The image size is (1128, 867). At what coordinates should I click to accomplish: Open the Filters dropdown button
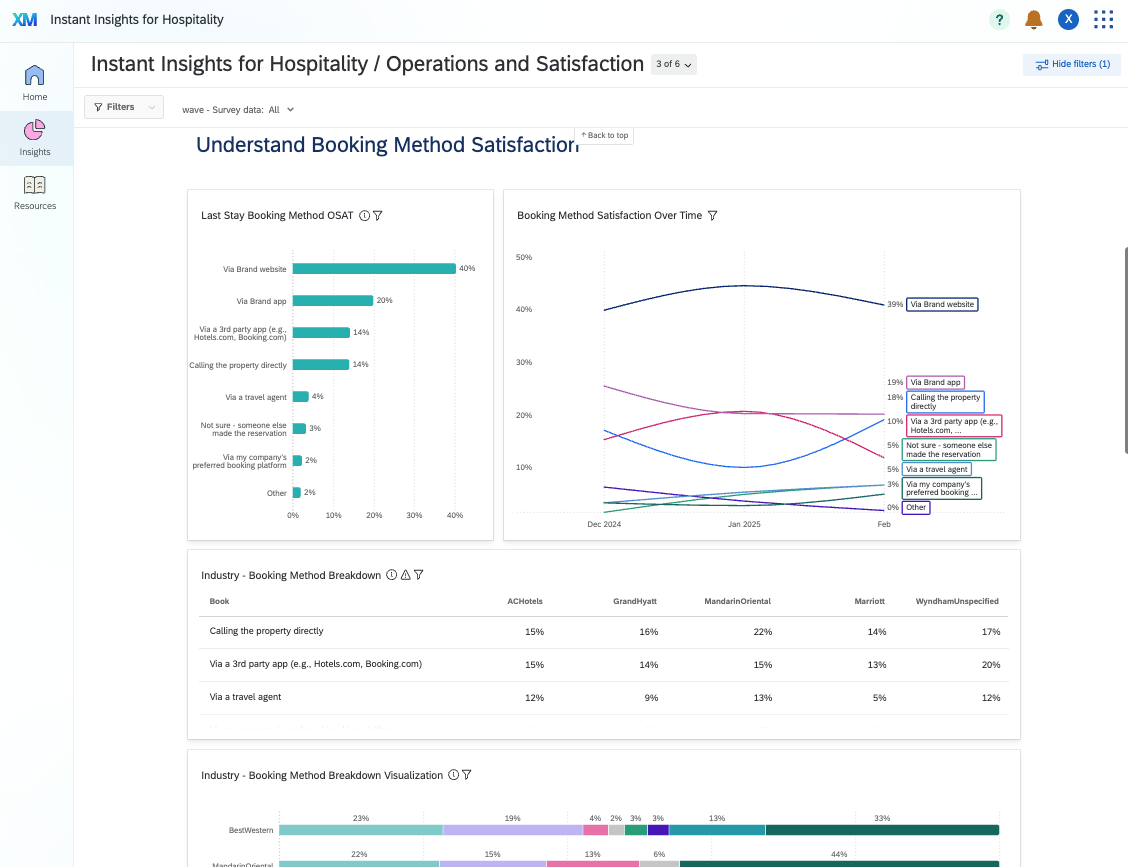pyautogui.click(x=124, y=107)
